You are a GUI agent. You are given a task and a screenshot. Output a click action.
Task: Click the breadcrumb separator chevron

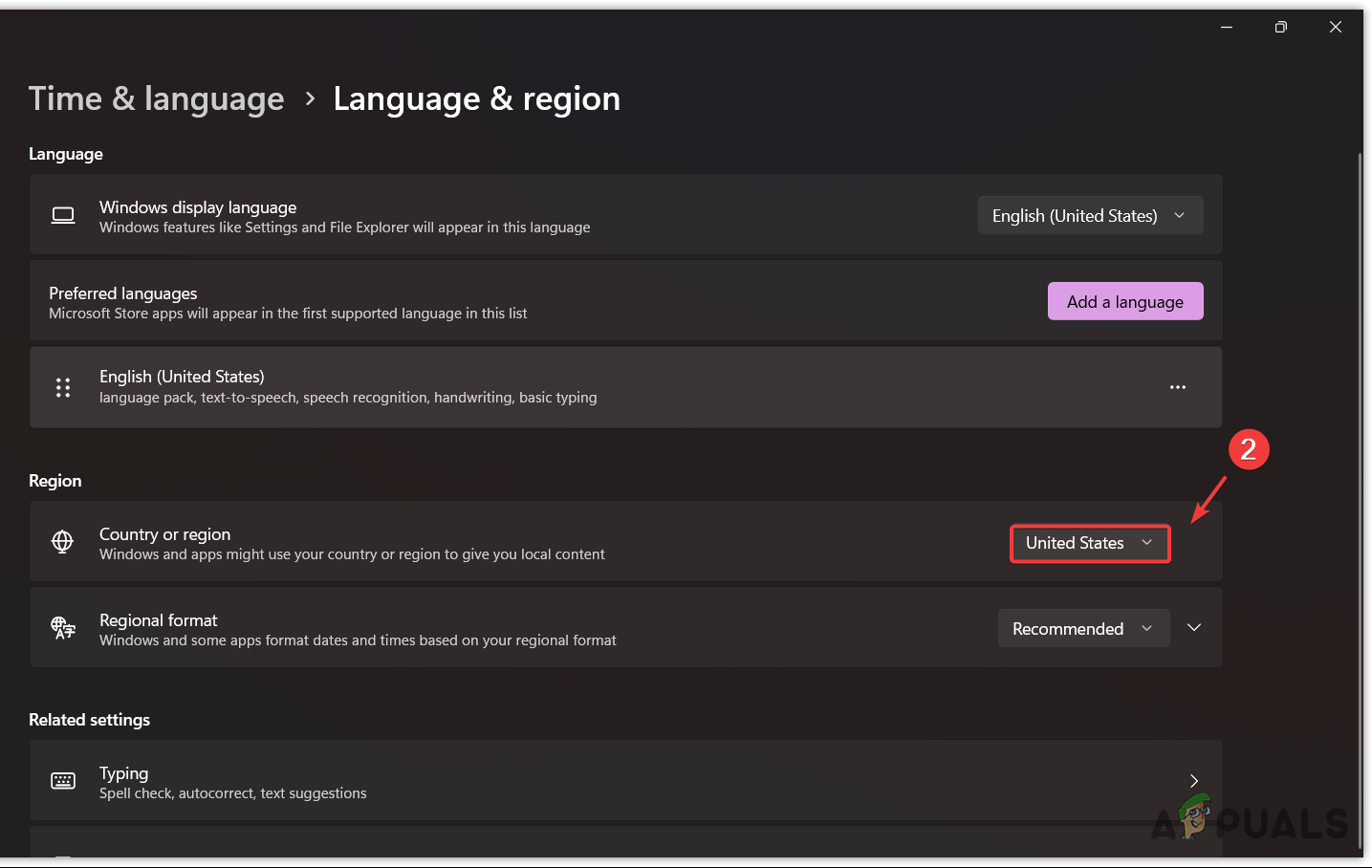point(310,98)
